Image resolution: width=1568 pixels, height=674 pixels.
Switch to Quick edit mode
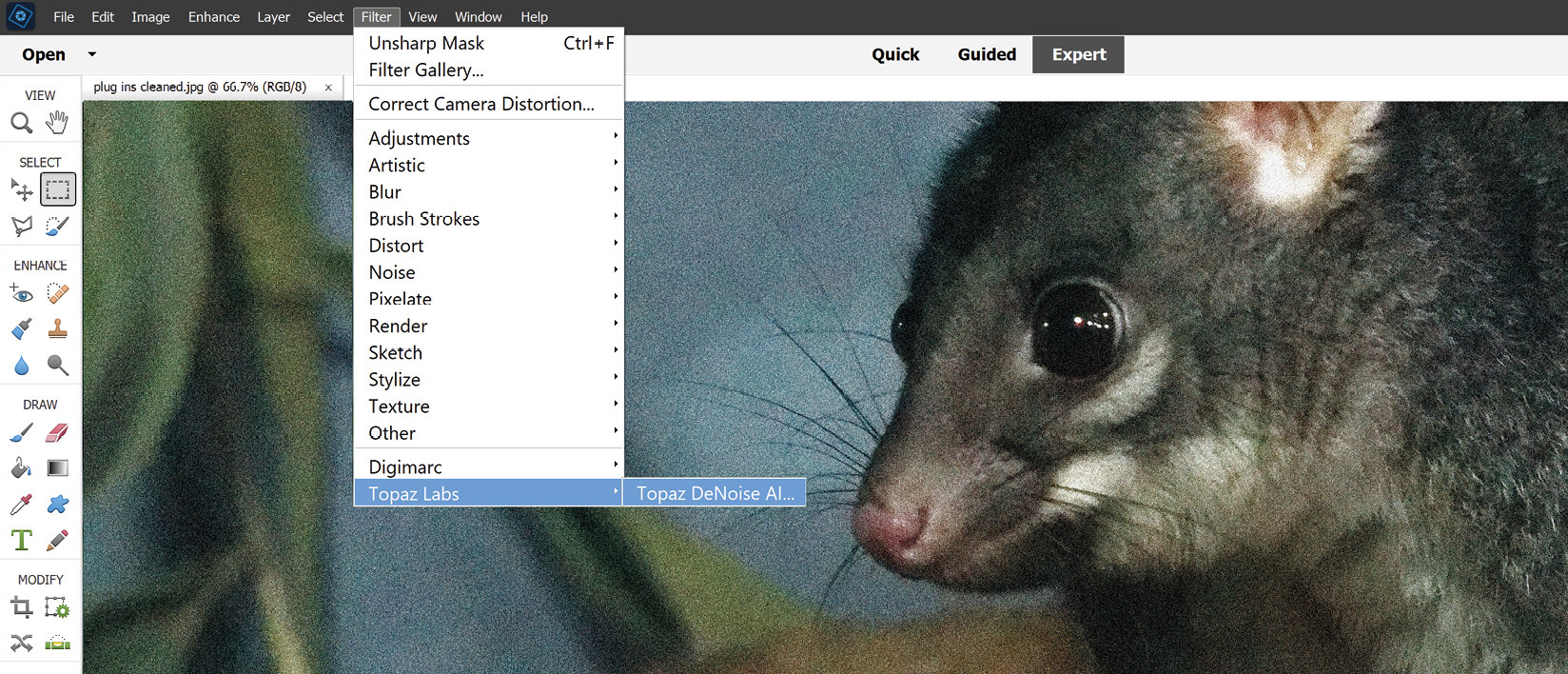click(x=895, y=55)
